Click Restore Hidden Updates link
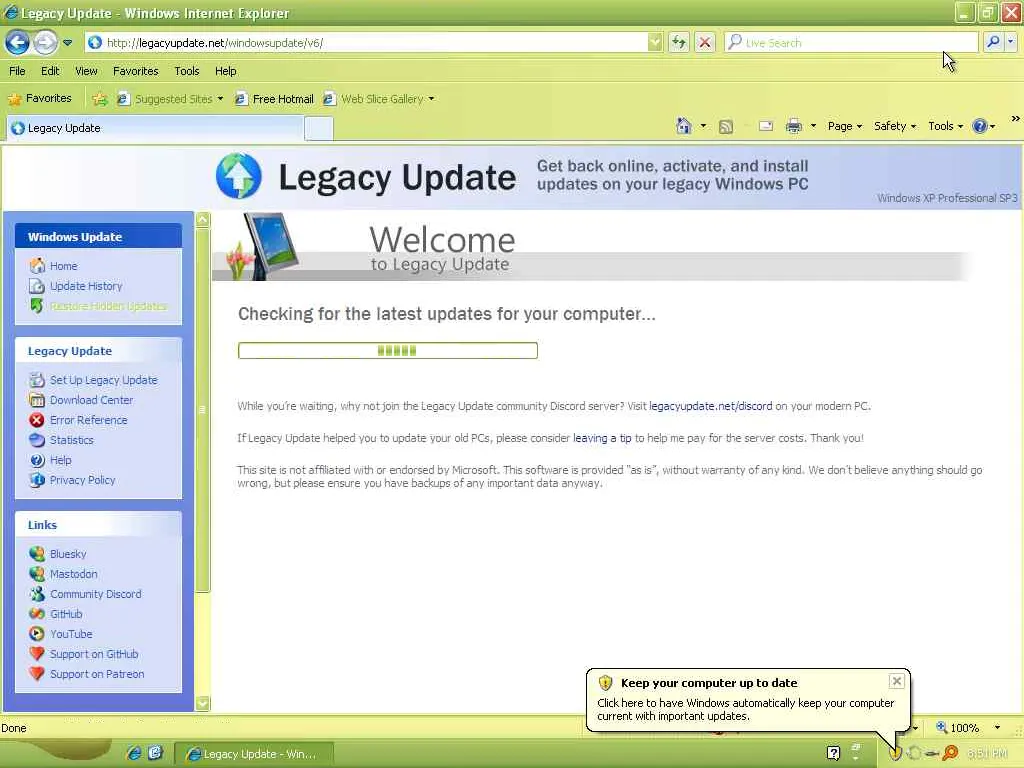Viewport: 1024px width, 768px height. pos(108,306)
